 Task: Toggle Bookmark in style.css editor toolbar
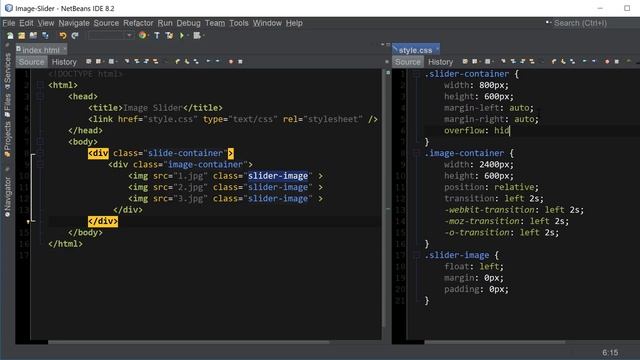pos(573,61)
